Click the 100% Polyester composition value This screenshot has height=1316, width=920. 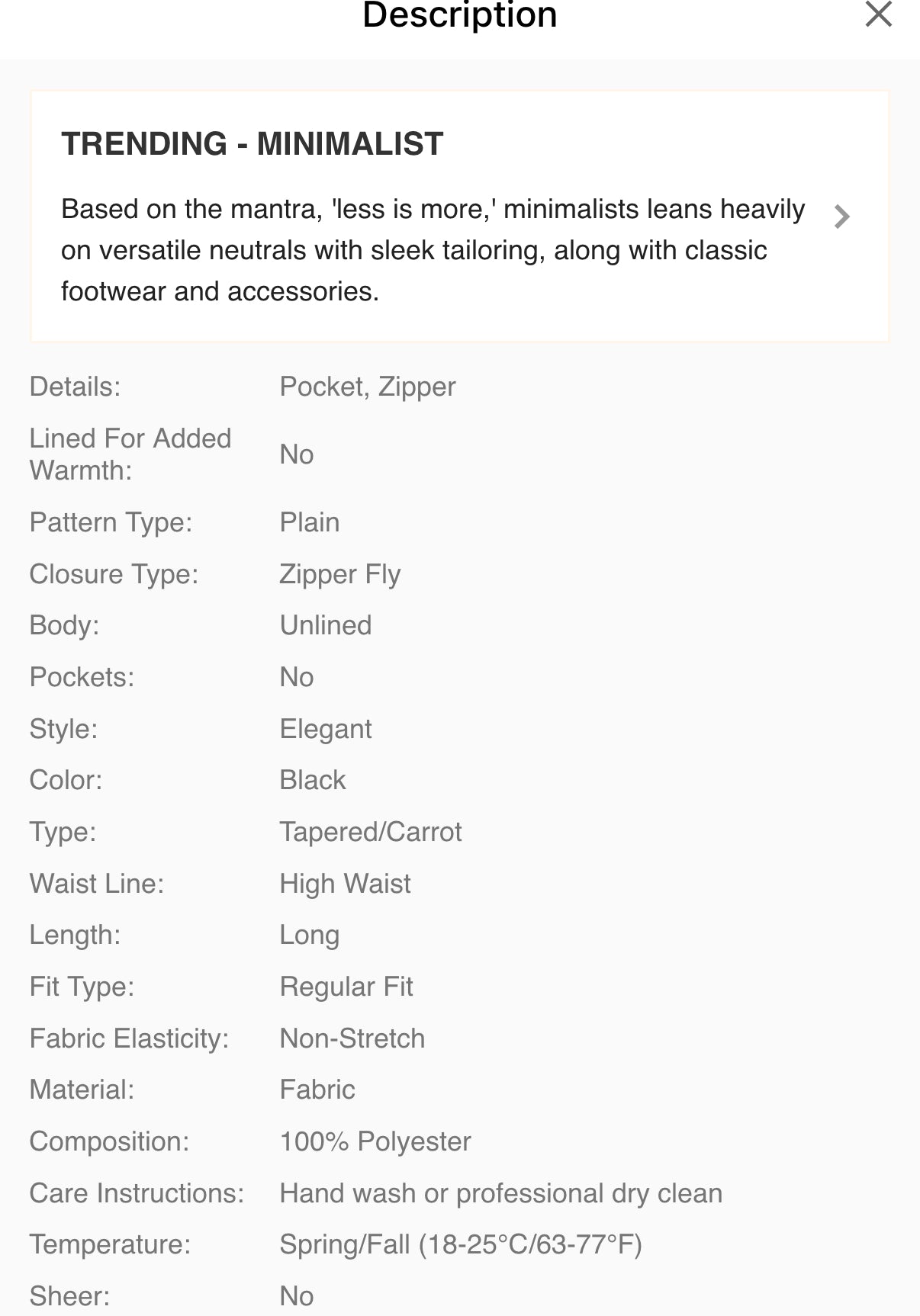tap(375, 1142)
